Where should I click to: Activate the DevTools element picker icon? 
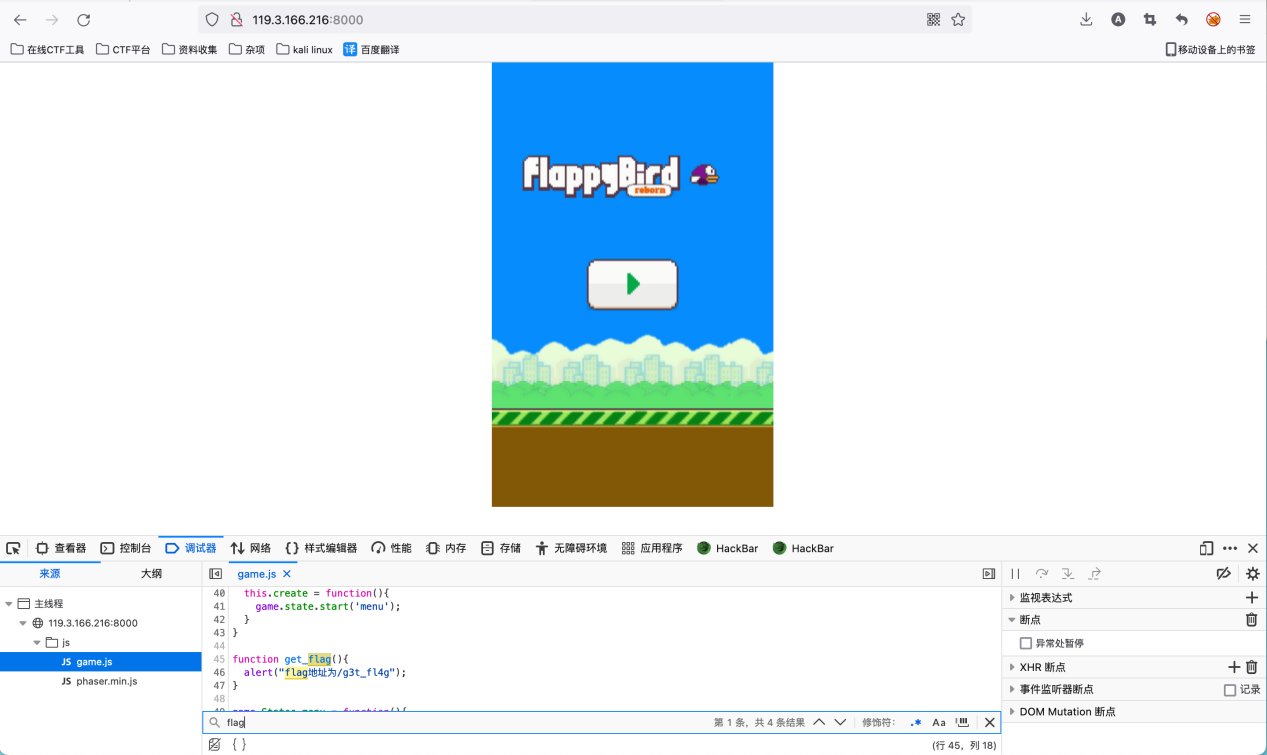pos(13,548)
